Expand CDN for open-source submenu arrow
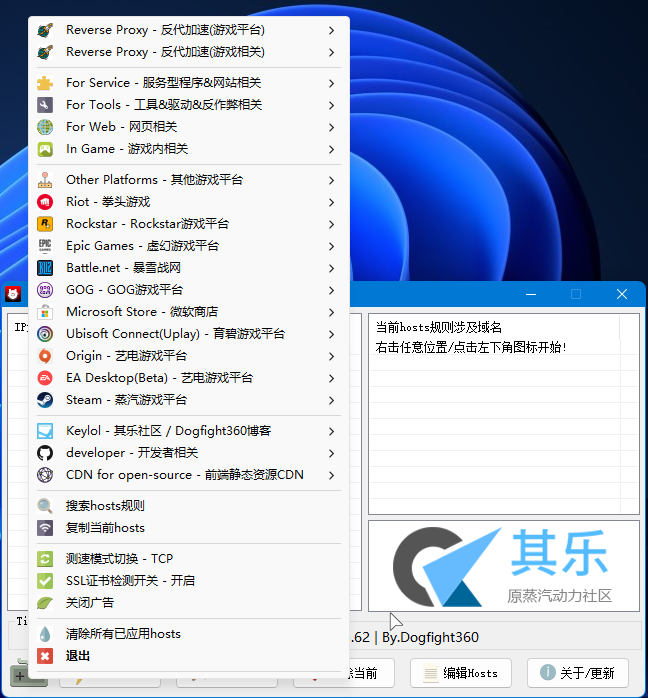This screenshot has height=698, width=648. pos(331,475)
